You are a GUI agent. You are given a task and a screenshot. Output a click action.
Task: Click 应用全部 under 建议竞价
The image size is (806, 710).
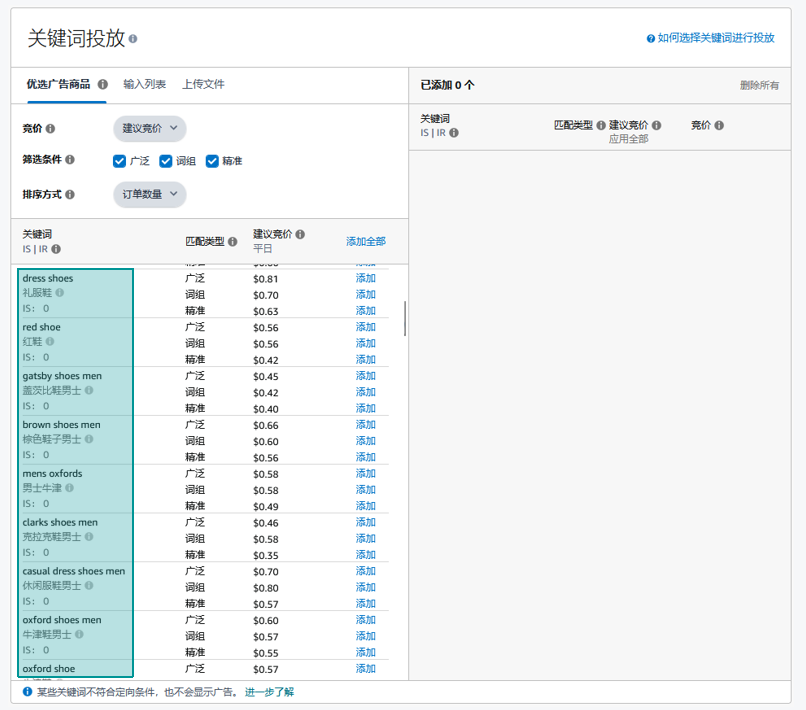[628, 139]
